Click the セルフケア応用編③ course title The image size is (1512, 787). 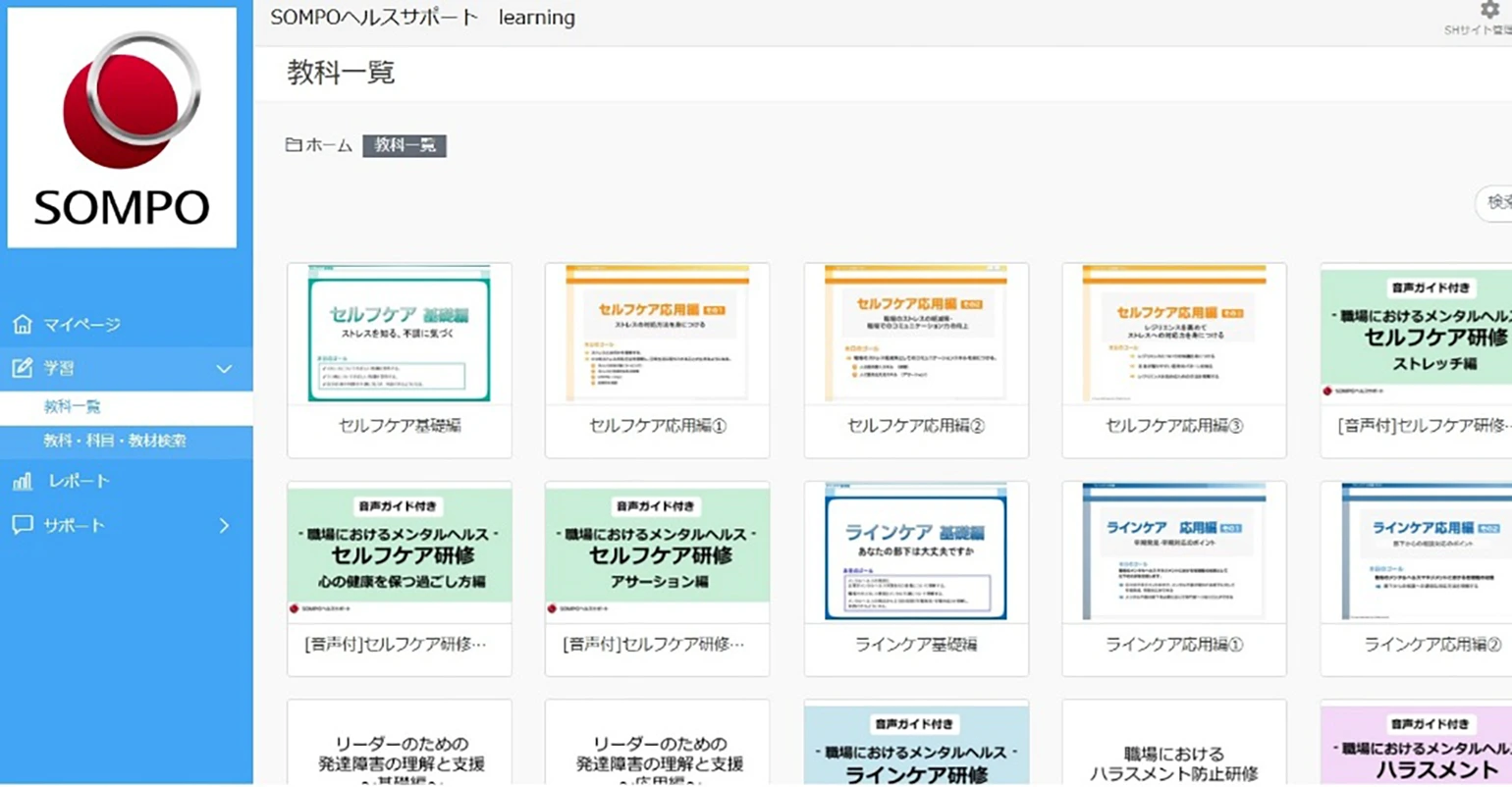(x=1174, y=426)
